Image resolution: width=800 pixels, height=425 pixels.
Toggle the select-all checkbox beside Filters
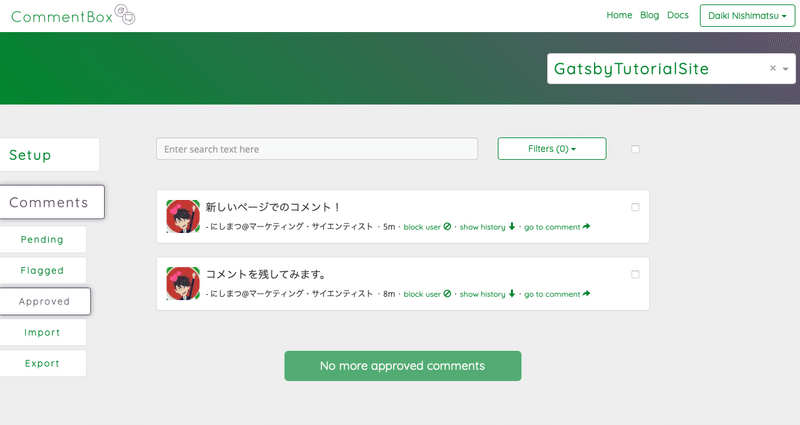[635, 149]
